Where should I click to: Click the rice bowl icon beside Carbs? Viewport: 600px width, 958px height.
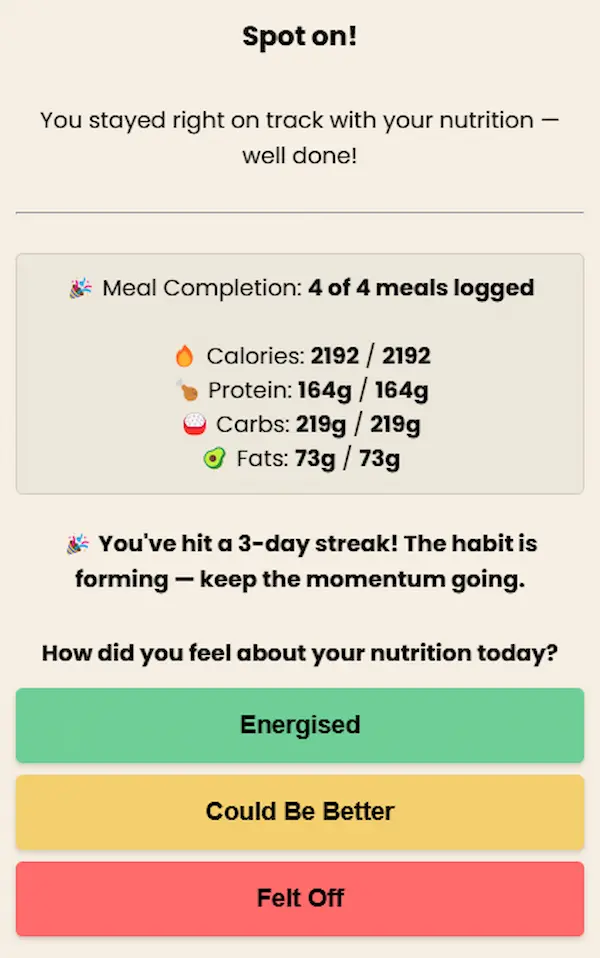coord(194,424)
